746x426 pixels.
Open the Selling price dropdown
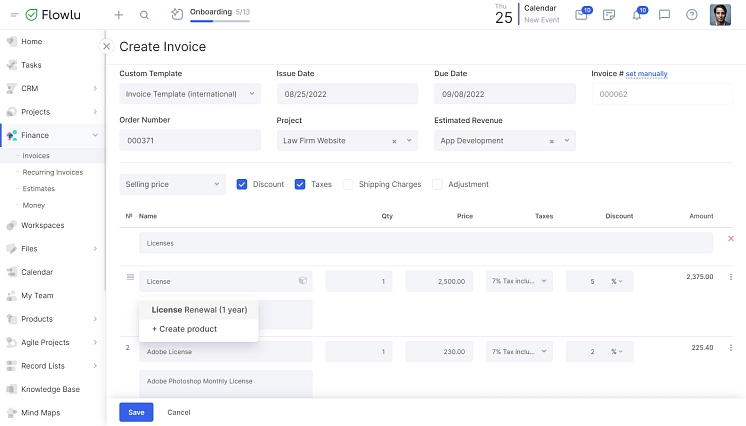click(x=172, y=184)
